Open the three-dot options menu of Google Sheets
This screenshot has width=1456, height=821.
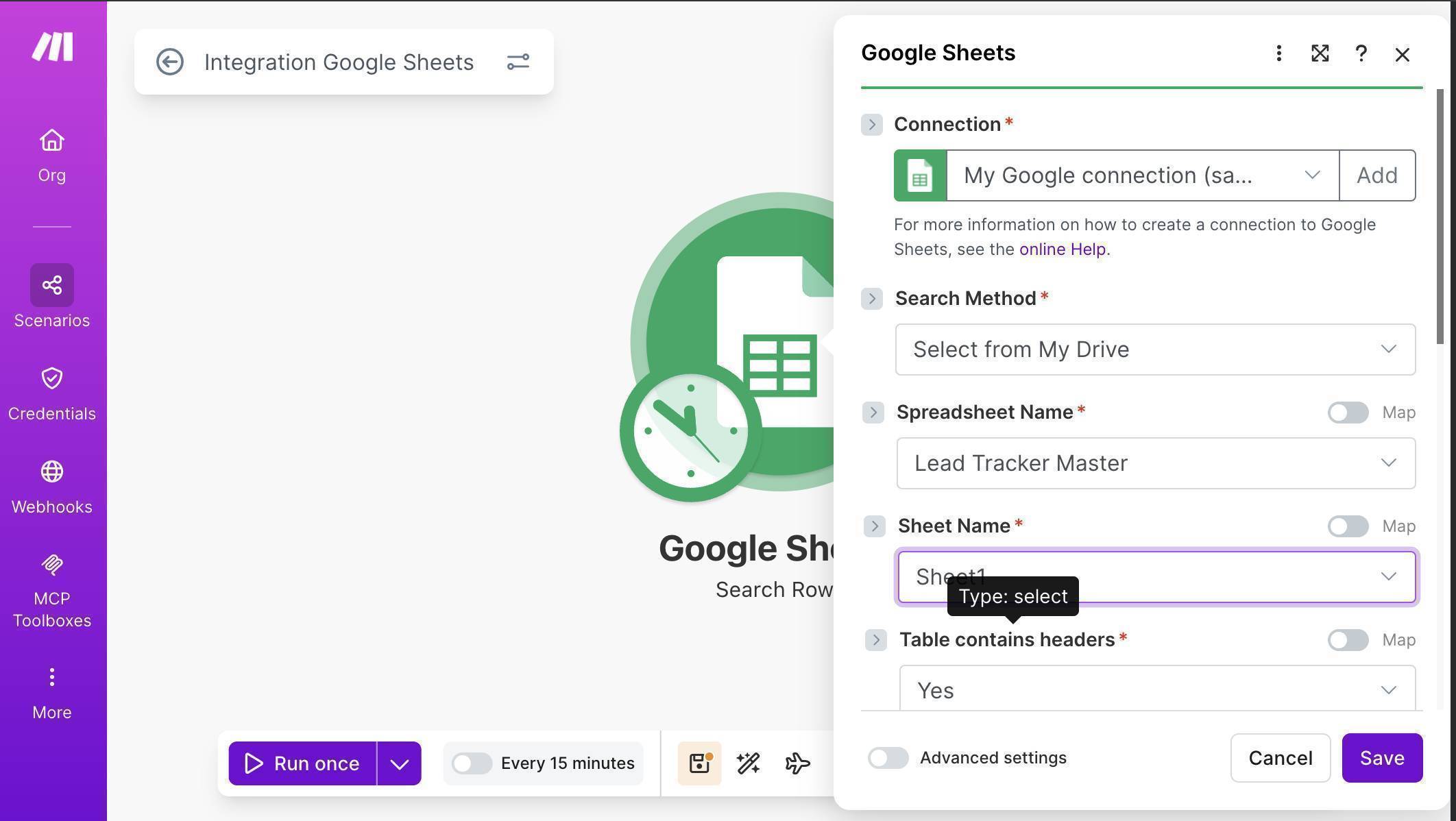coord(1278,53)
